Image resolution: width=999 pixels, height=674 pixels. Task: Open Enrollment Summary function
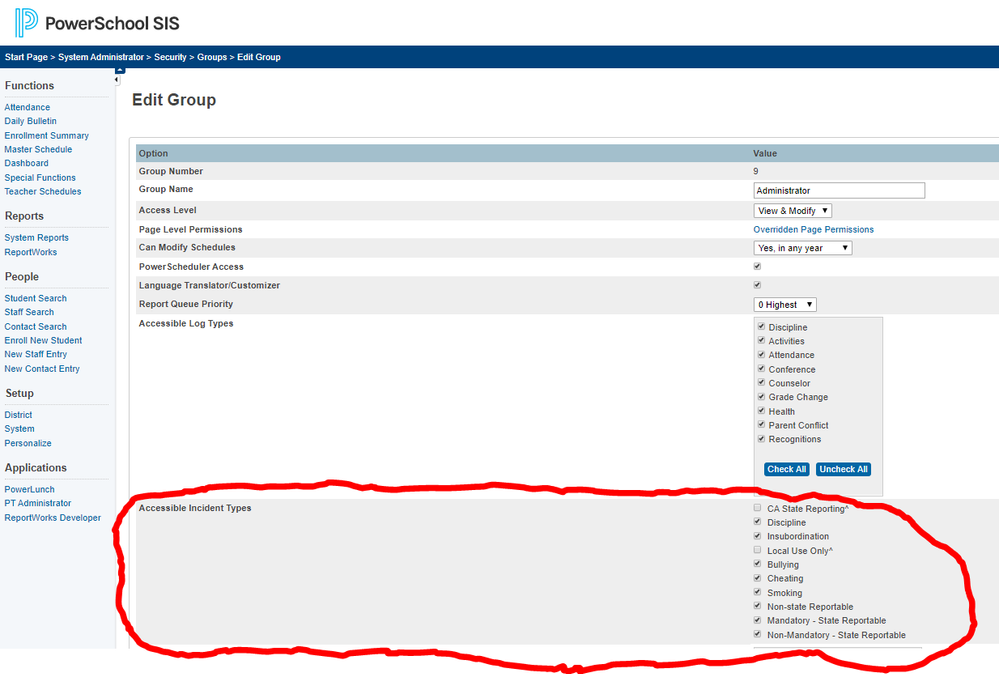coord(47,135)
